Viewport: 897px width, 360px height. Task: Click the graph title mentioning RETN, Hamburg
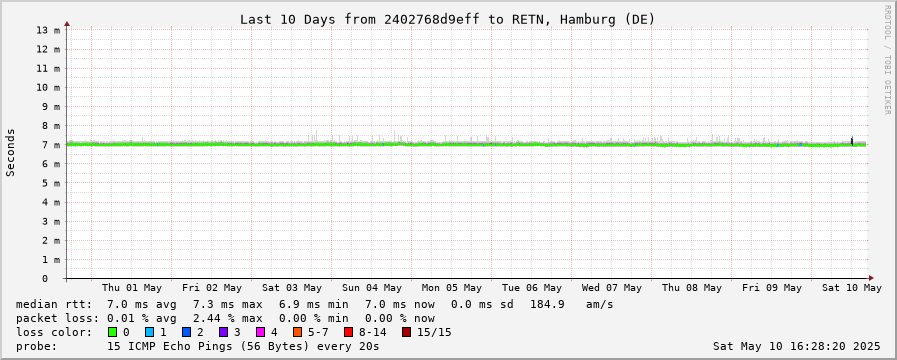click(x=447, y=19)
